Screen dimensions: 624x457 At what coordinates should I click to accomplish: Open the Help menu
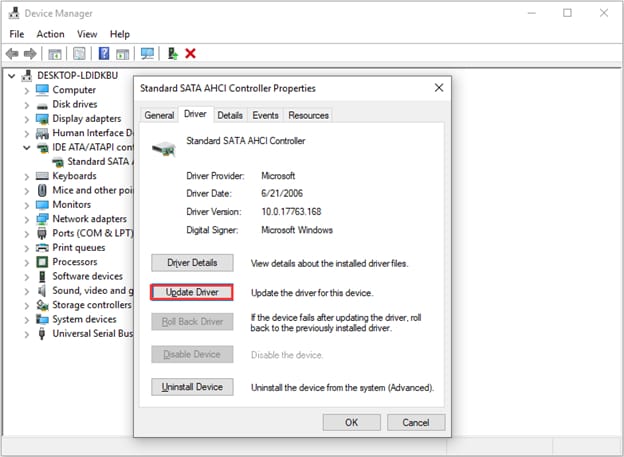coord(120,34)
